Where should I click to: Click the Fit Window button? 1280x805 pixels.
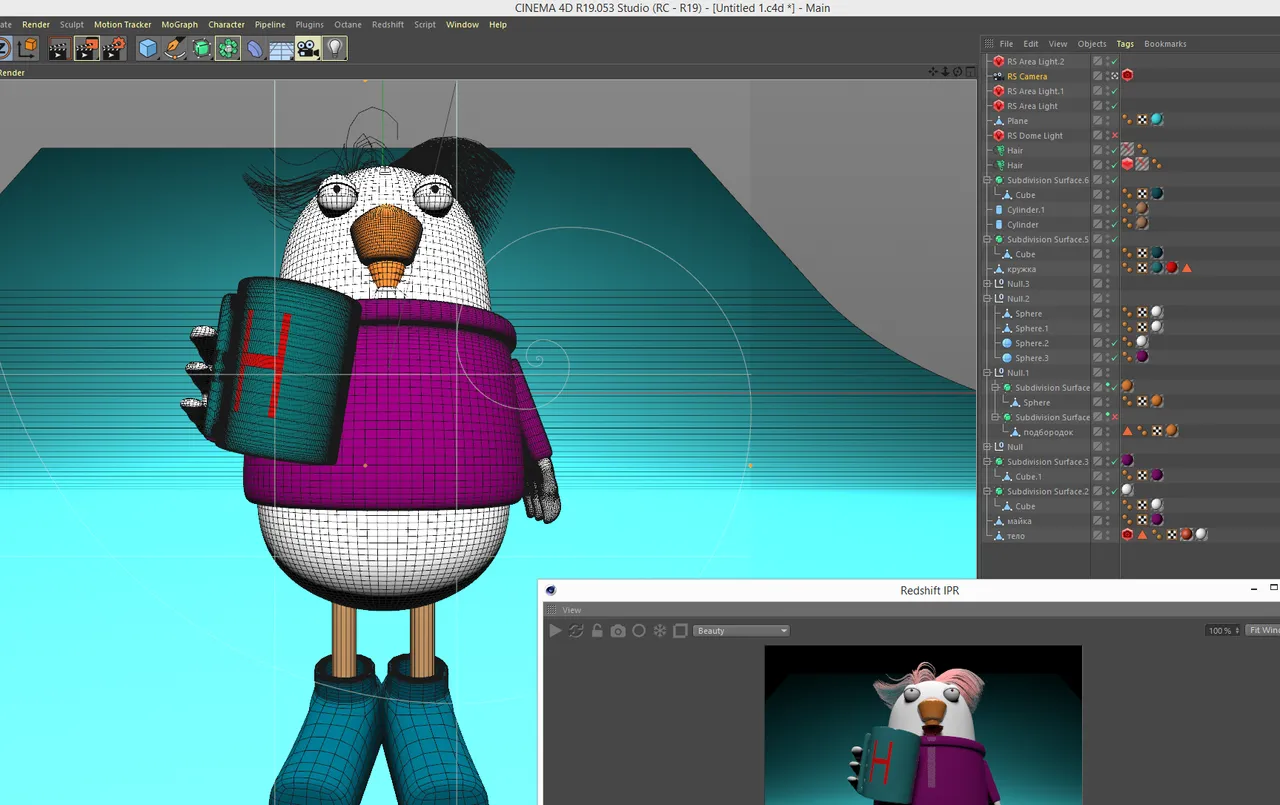coord(1262,631)
